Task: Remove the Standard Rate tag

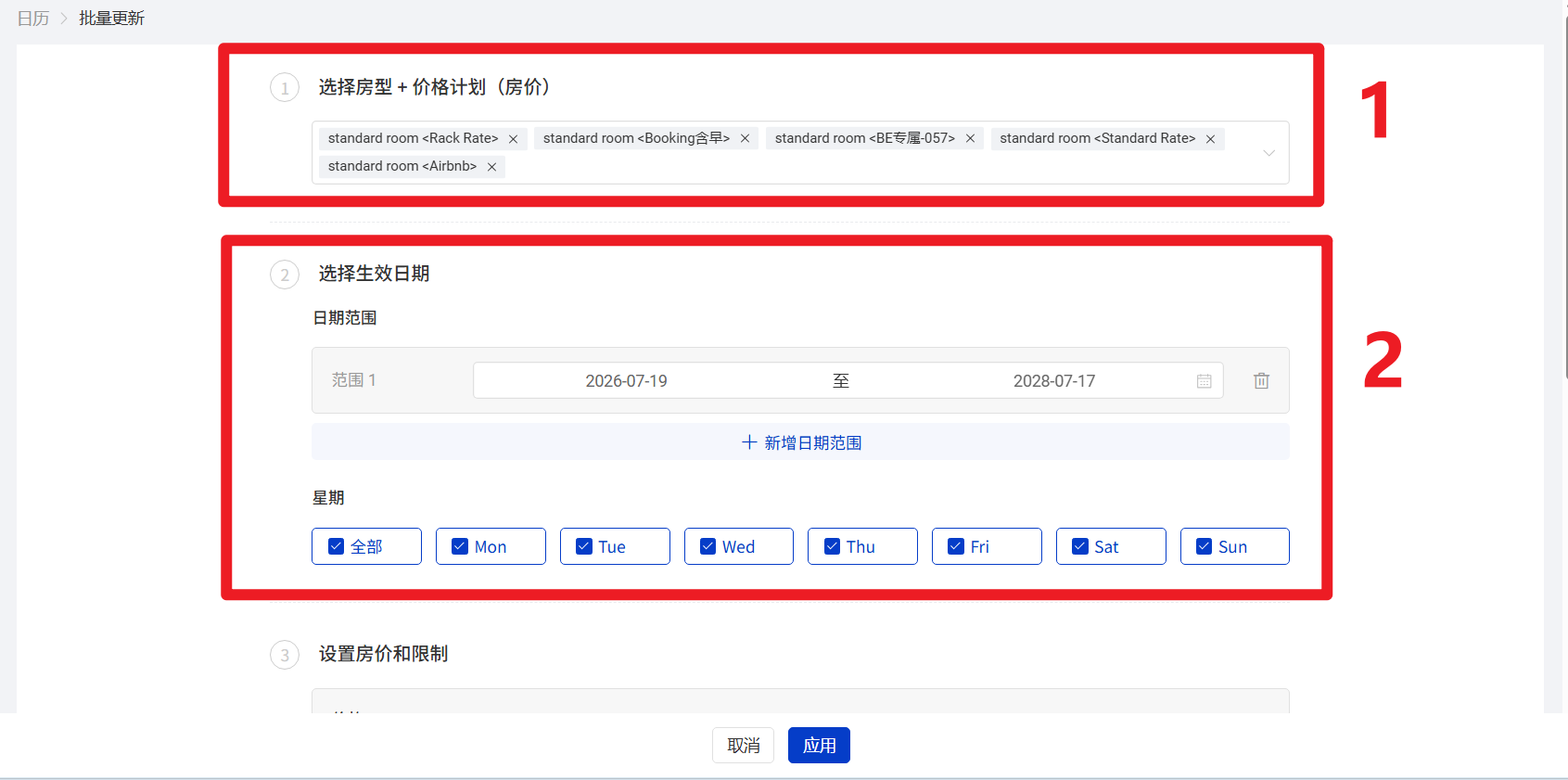Action: [1210, 139]
